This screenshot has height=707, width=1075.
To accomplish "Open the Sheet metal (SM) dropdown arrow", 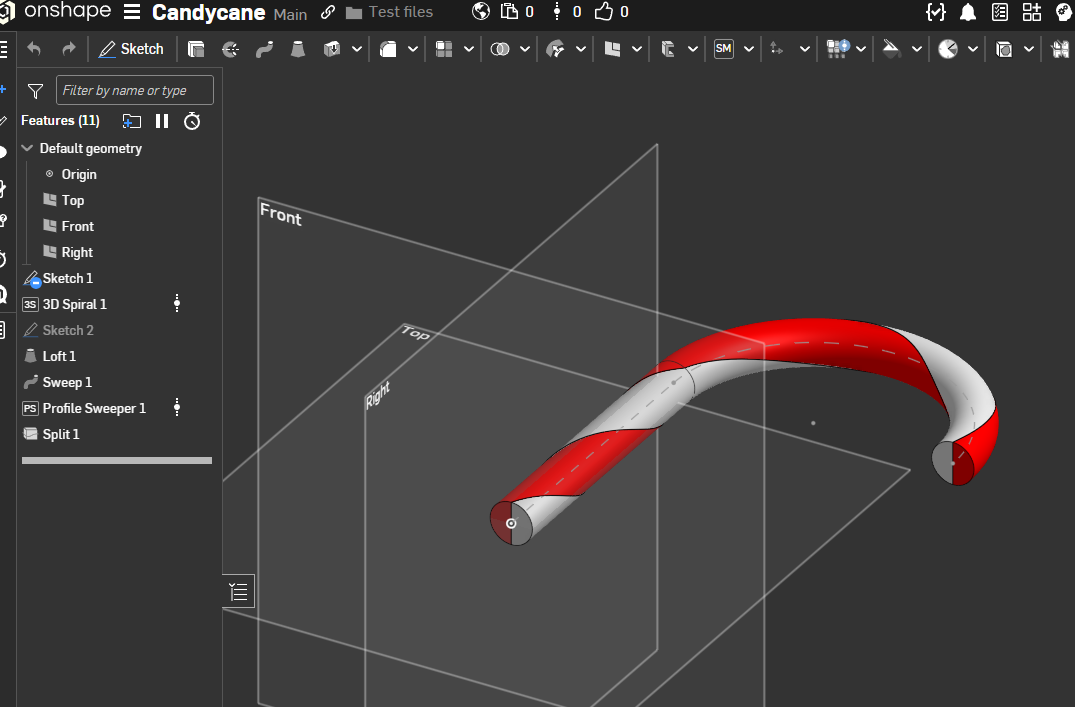I will pos(749,49).
